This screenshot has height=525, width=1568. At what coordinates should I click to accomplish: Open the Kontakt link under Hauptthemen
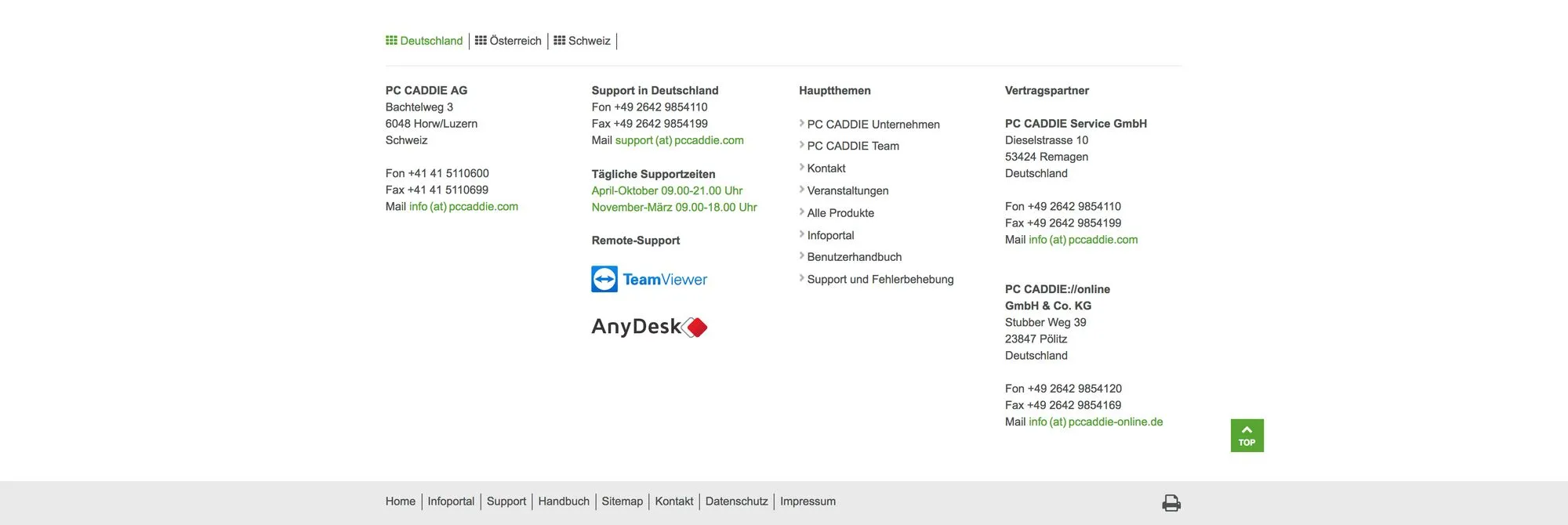826,168
